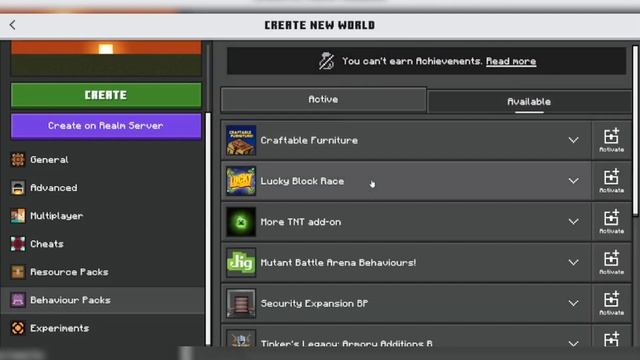Activate Tinker's Legacy Armory Additions pack
This screenshot has height=360, width=640.
point(611,337)
